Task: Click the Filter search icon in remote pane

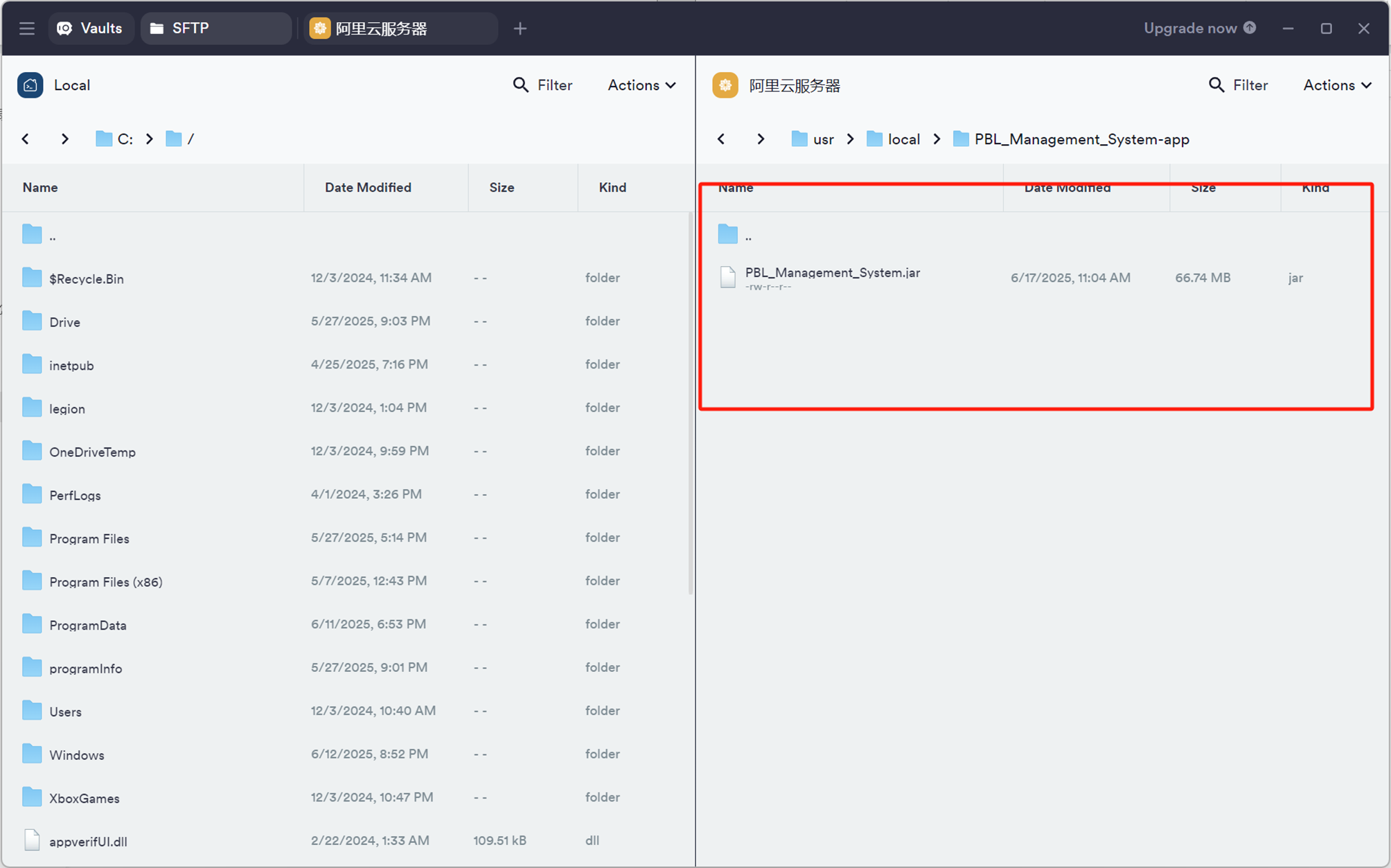Action: (x=1216, y=85)
